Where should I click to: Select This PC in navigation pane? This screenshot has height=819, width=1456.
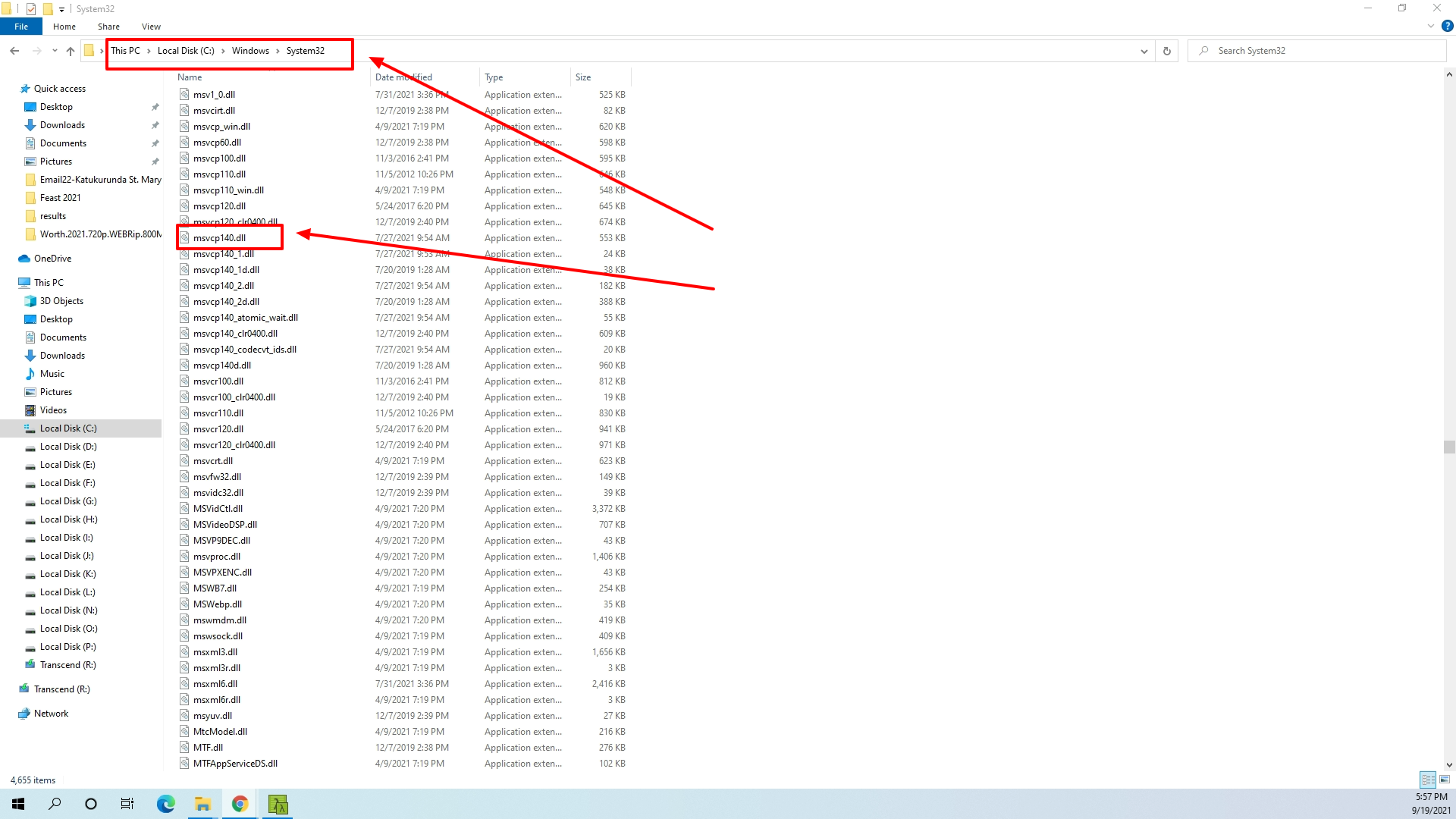49,283
